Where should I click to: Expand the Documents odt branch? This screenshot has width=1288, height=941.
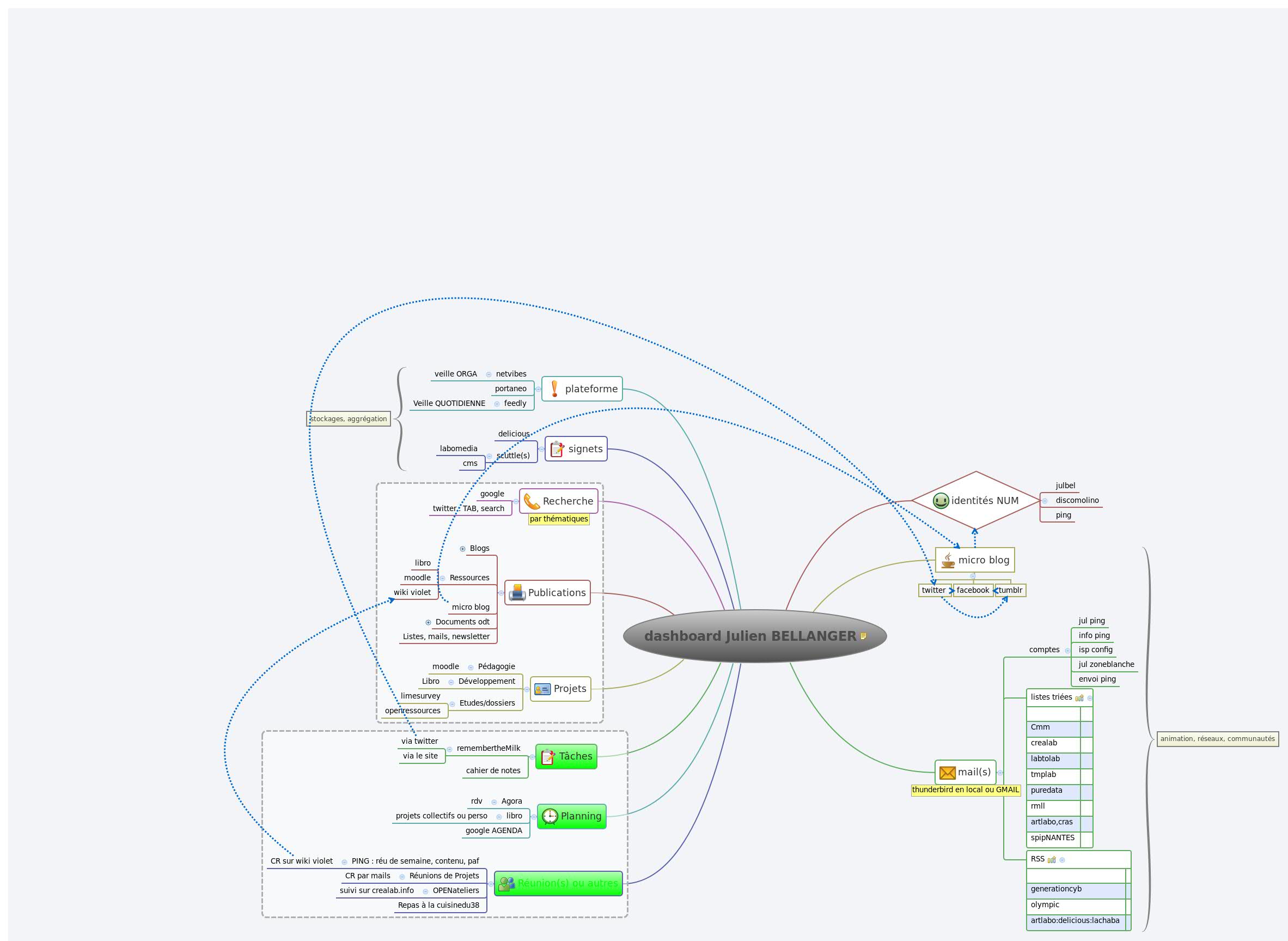coord(428,622)
